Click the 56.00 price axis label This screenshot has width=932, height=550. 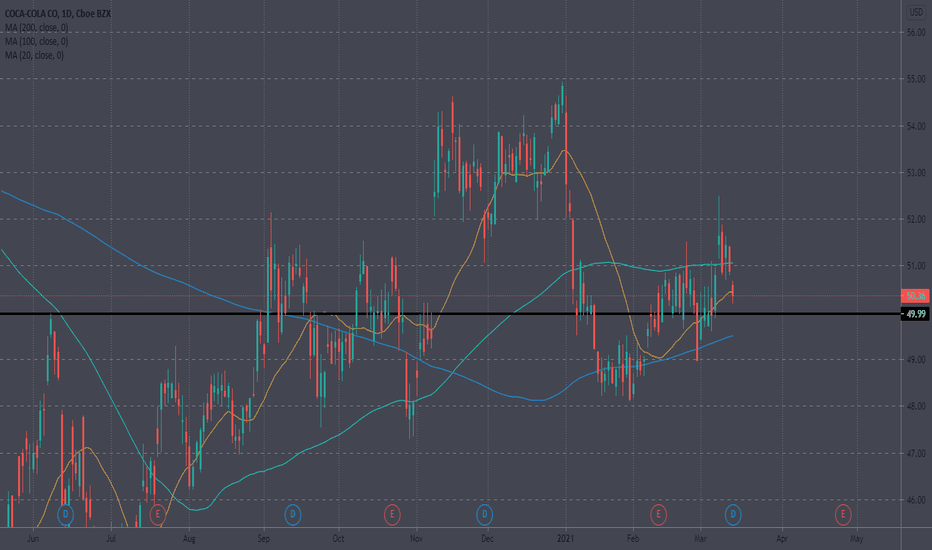point(916,33)
